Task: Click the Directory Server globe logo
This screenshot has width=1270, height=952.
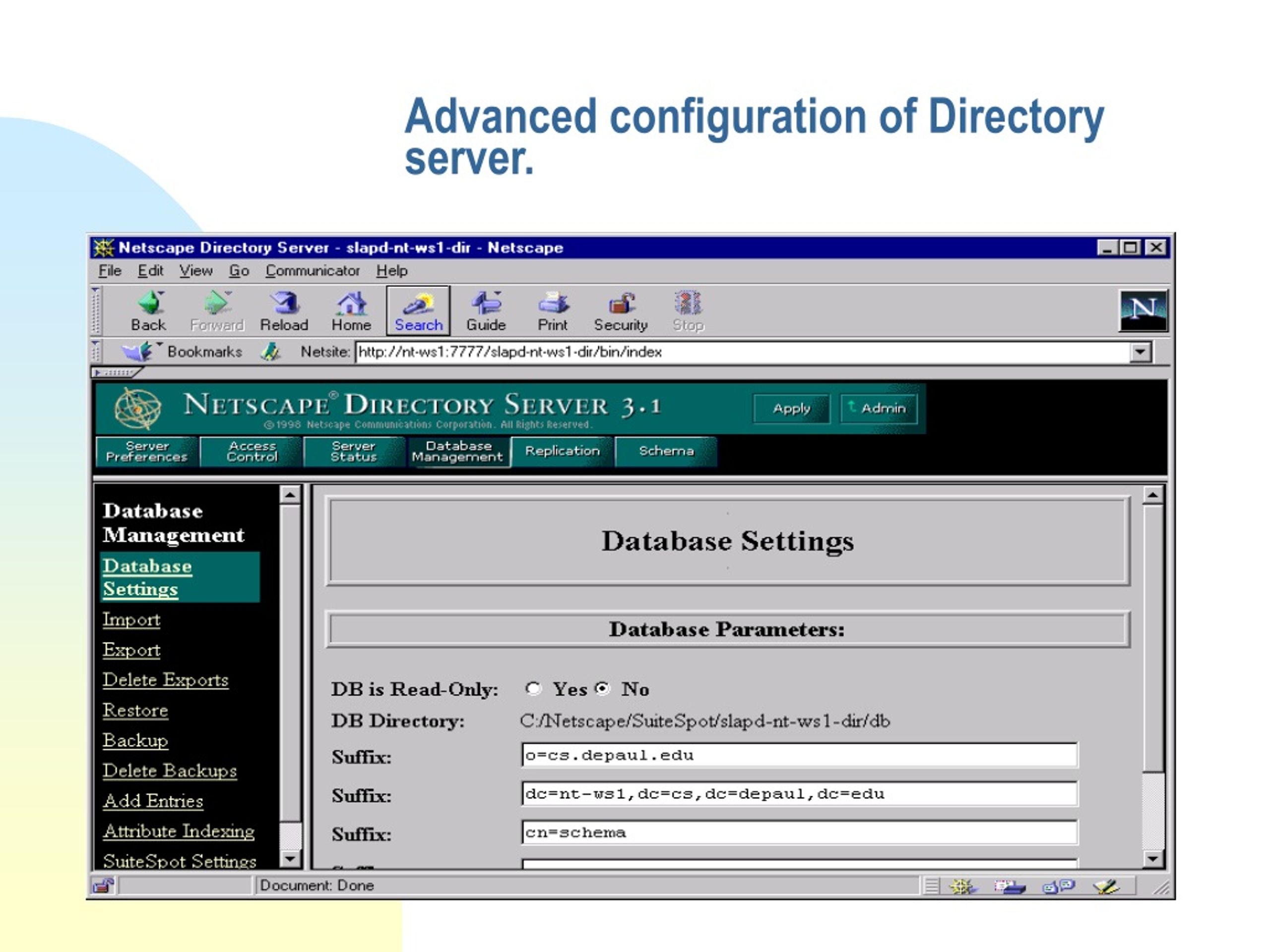Action: point(137,408)
